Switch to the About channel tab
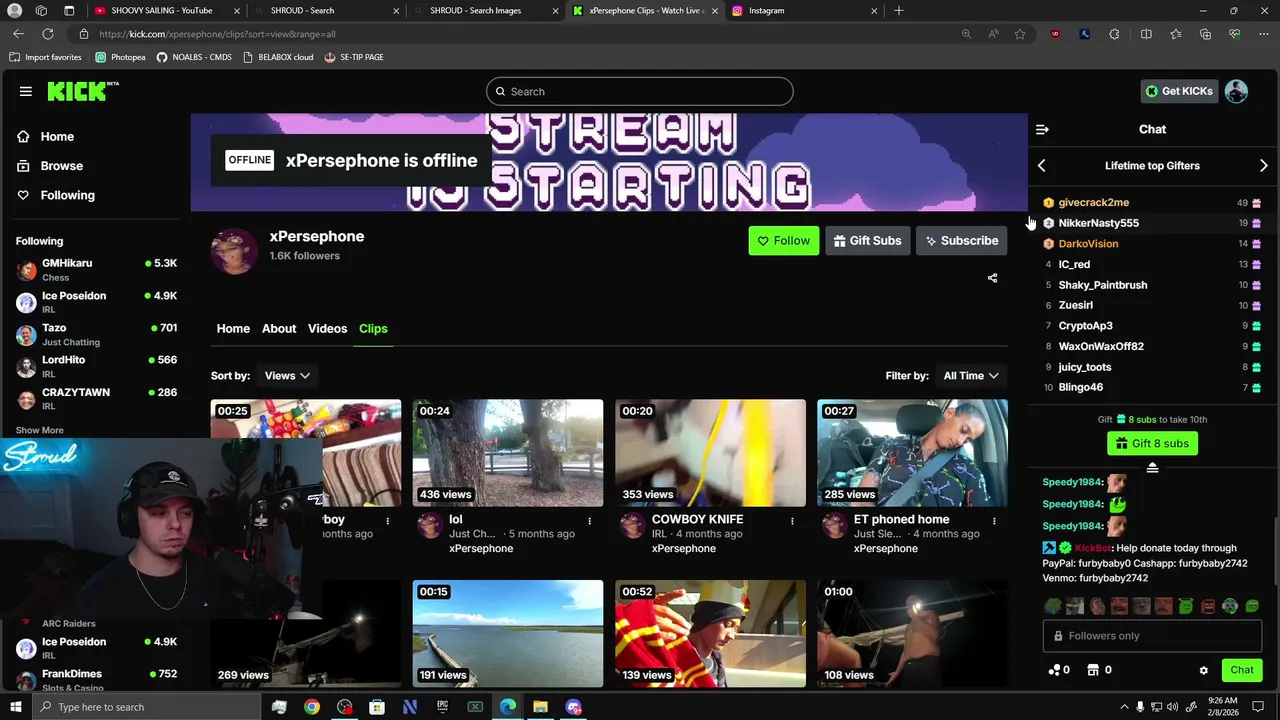1280x720 pixels. 279,329
